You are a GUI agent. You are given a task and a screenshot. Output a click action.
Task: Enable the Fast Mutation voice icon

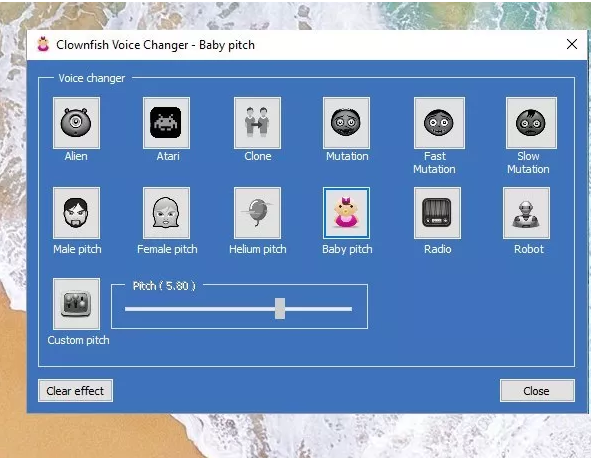(x=439, y=123)
